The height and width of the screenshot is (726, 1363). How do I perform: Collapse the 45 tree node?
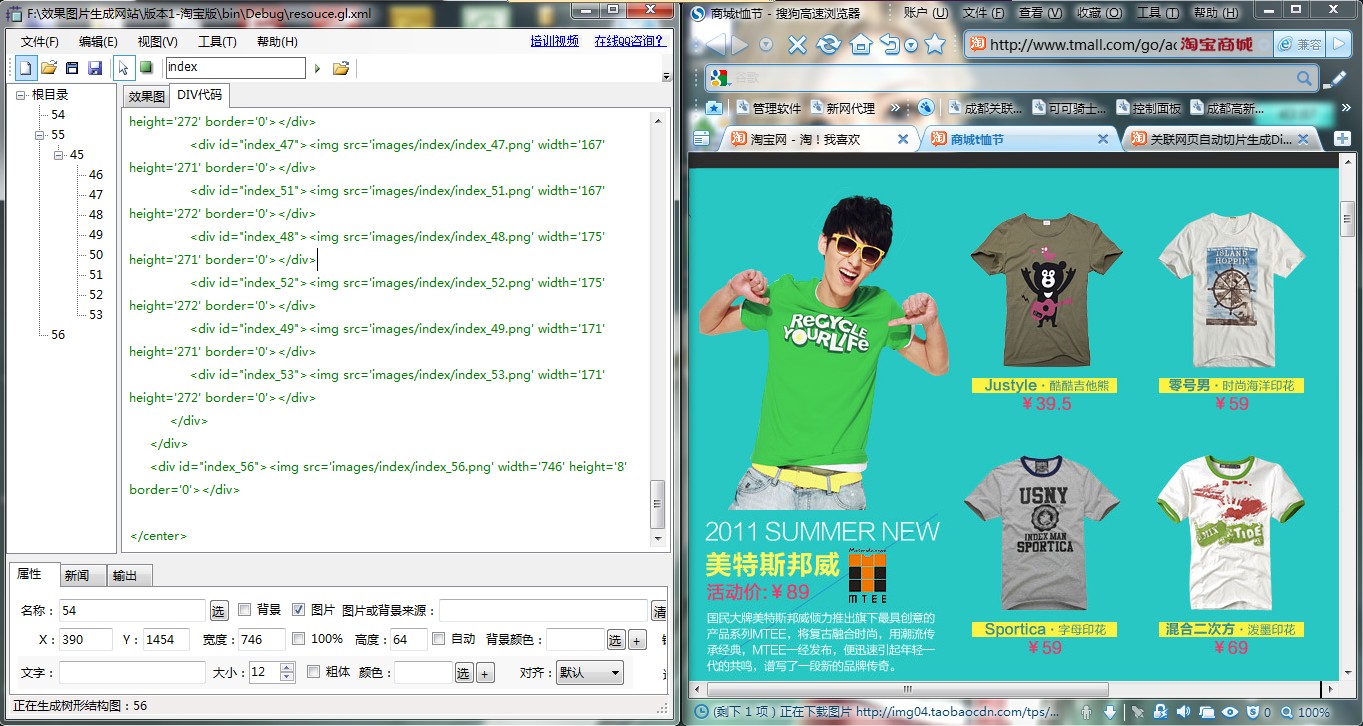59,155
